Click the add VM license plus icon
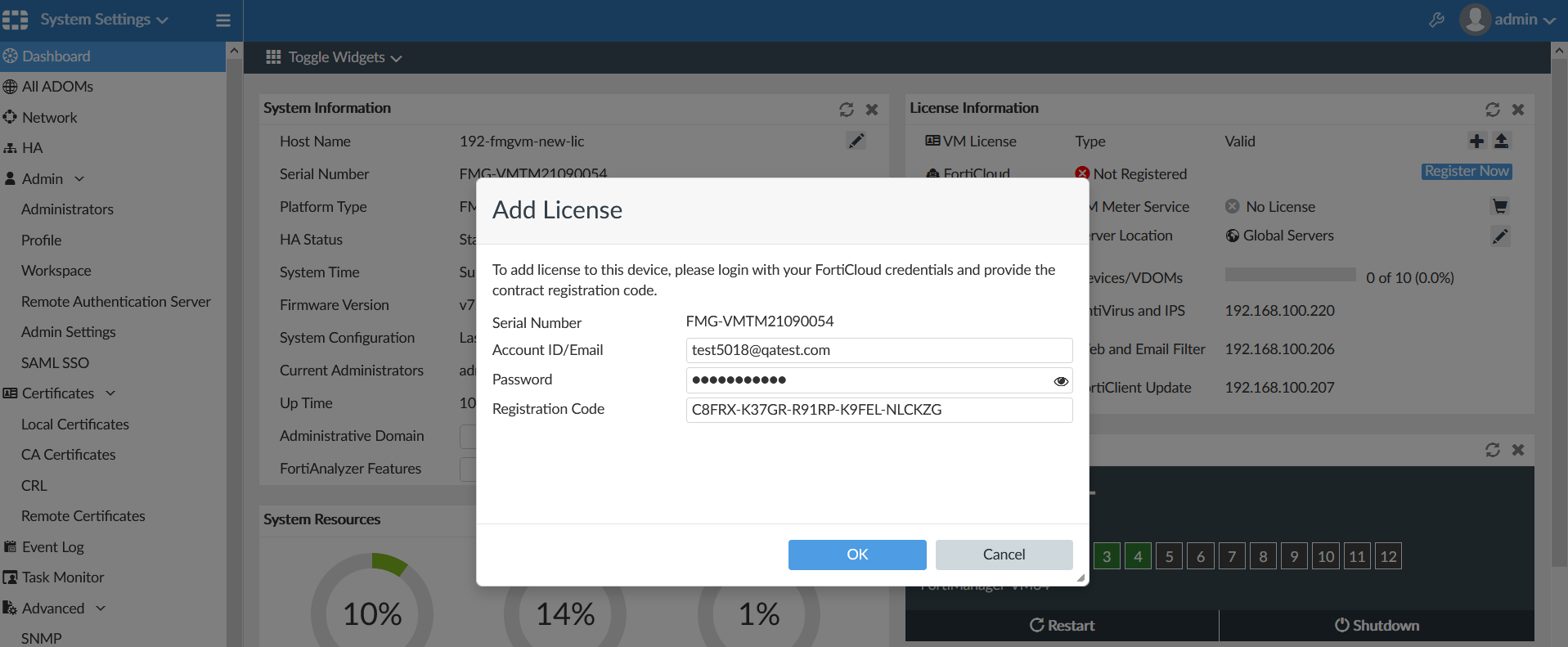 coord(1476,142)
